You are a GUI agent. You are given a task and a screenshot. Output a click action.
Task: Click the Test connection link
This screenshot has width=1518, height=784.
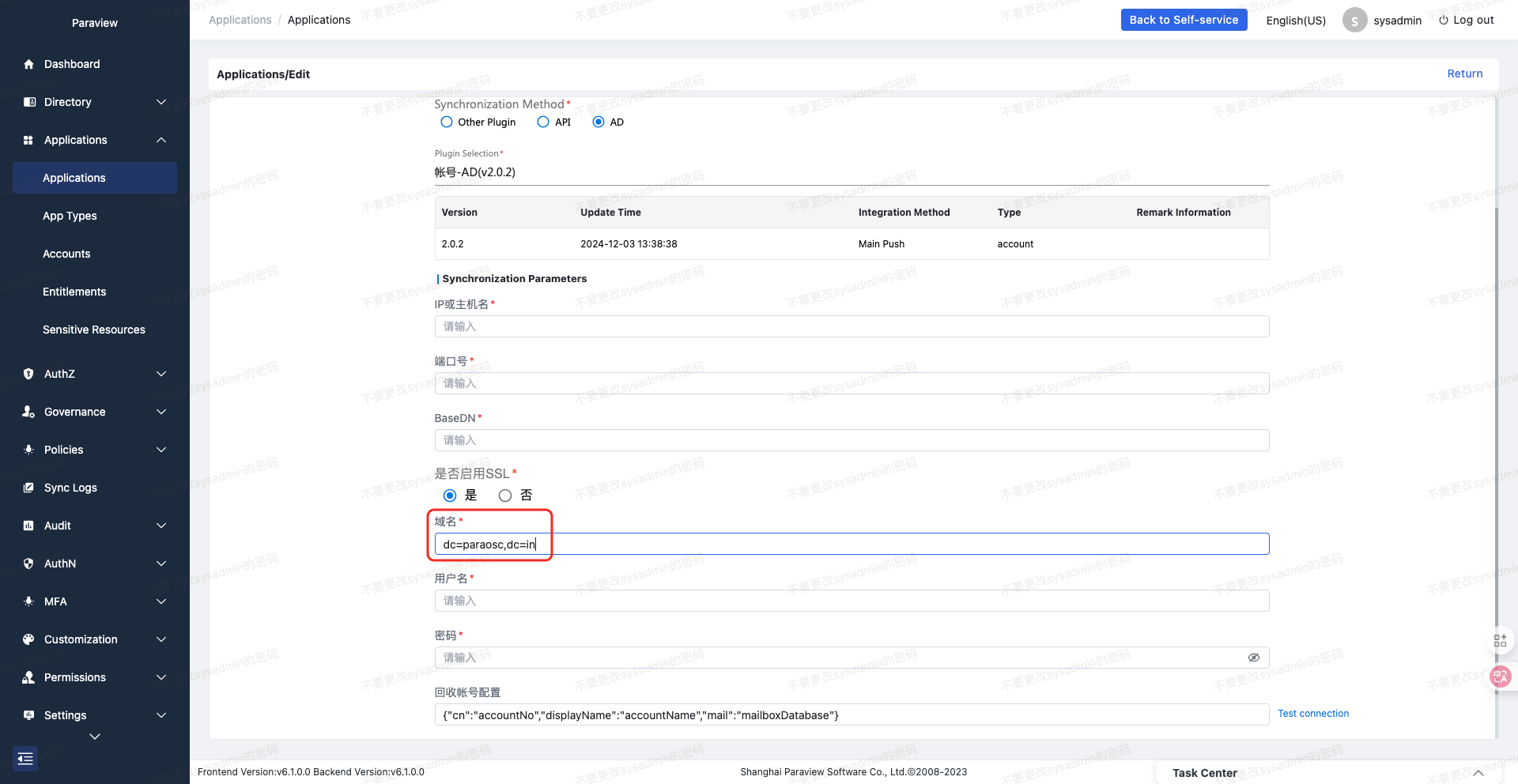tap(1312, 714)
